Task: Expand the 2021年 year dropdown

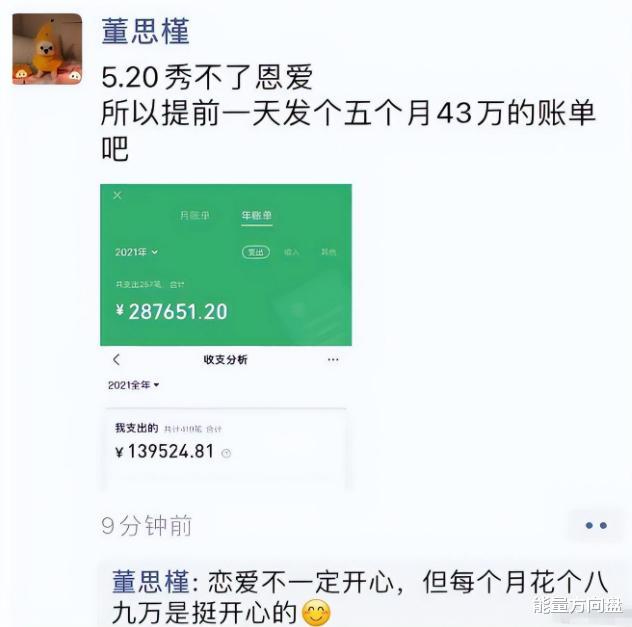Action: 136,252
